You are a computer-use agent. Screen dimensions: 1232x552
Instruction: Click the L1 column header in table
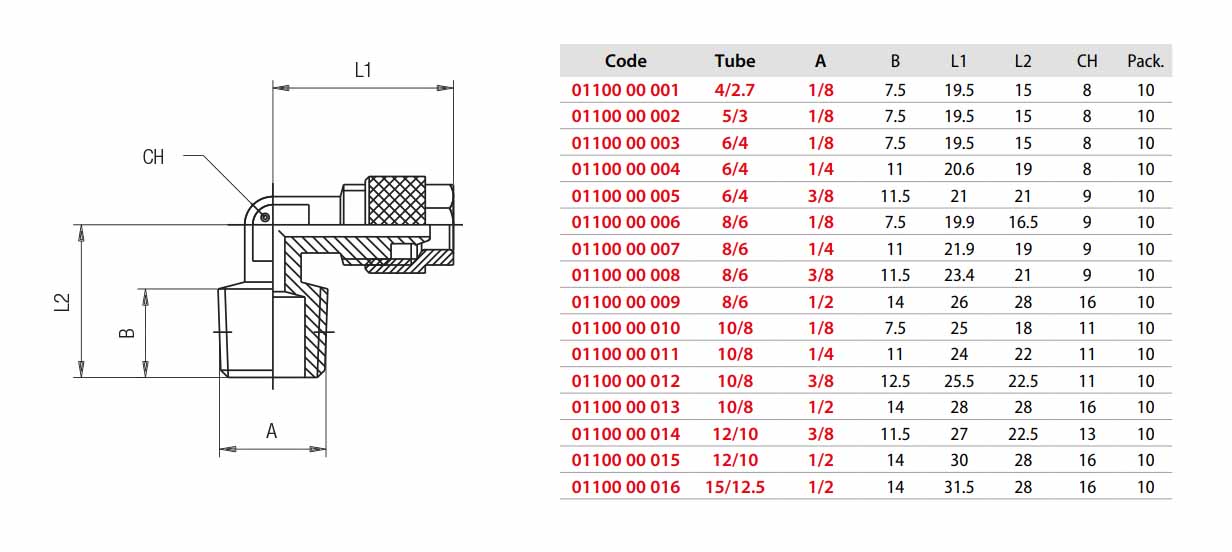click(x=959, y=61)
